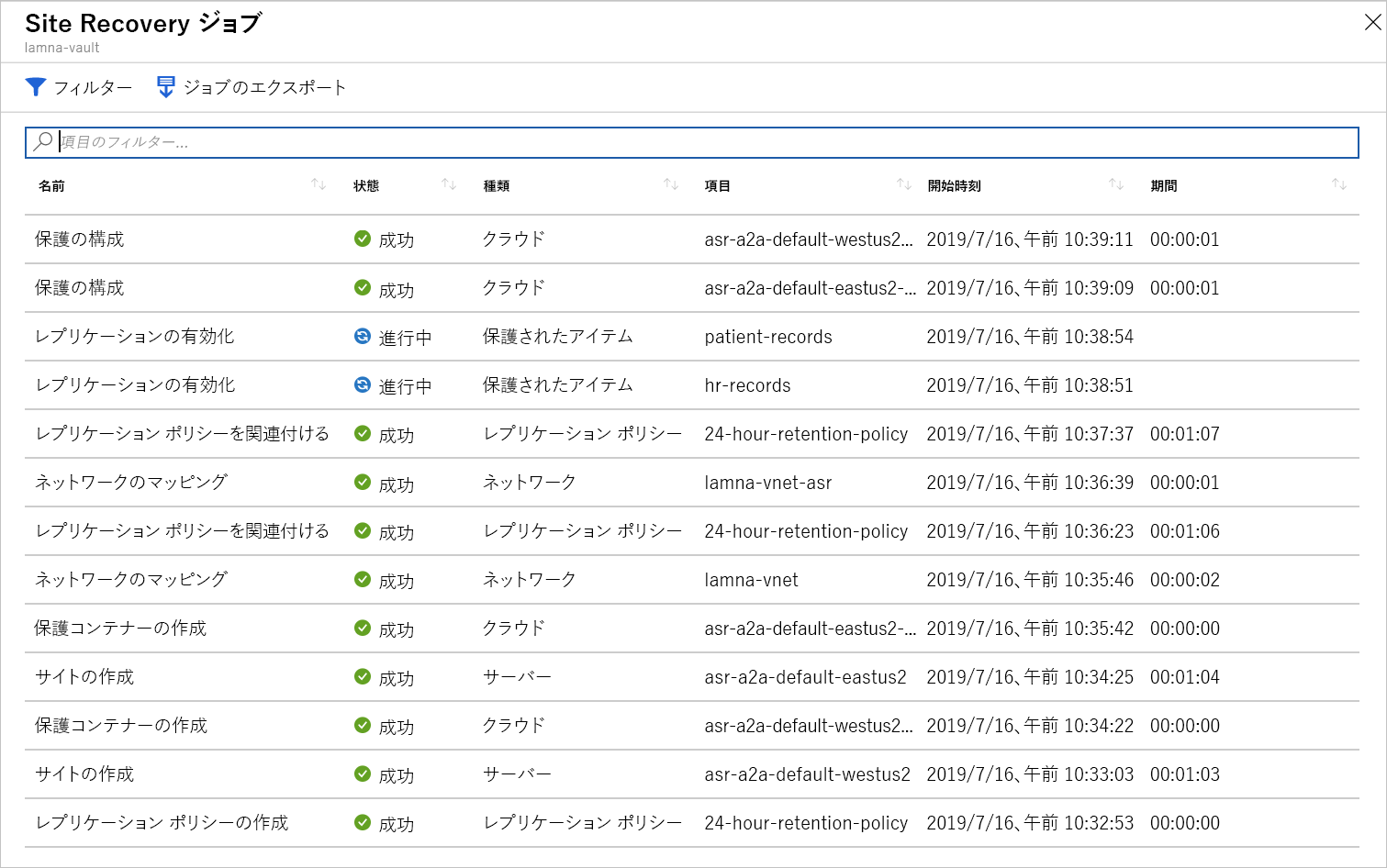Click duration 00:01:06 cell
The width and height of the screenshot is (1387, 868).
click(1185, 531)
